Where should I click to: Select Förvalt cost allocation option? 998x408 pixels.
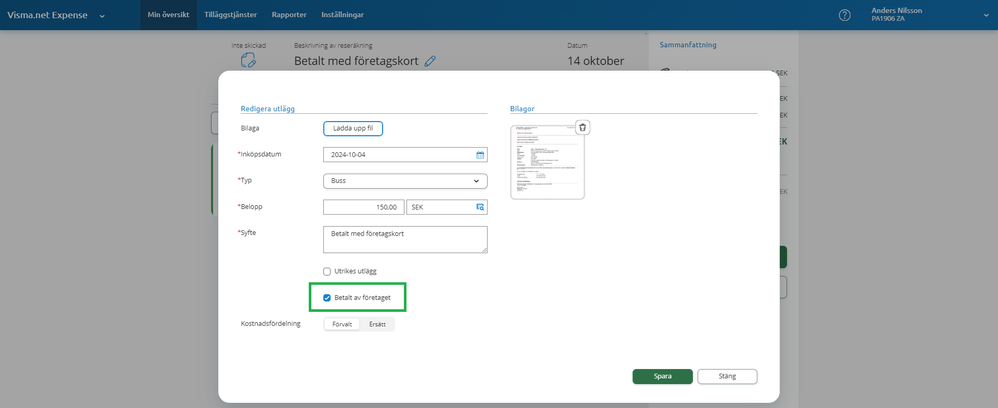pos(342,324)
